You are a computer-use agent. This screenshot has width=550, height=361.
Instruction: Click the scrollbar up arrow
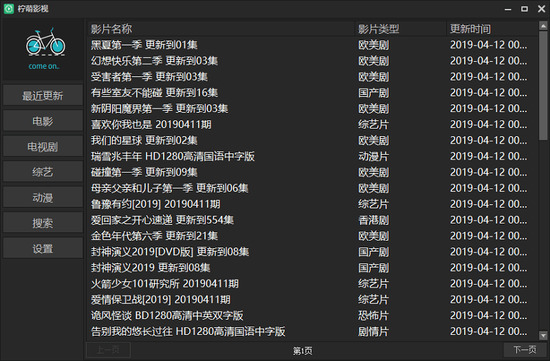click(543, 26)
